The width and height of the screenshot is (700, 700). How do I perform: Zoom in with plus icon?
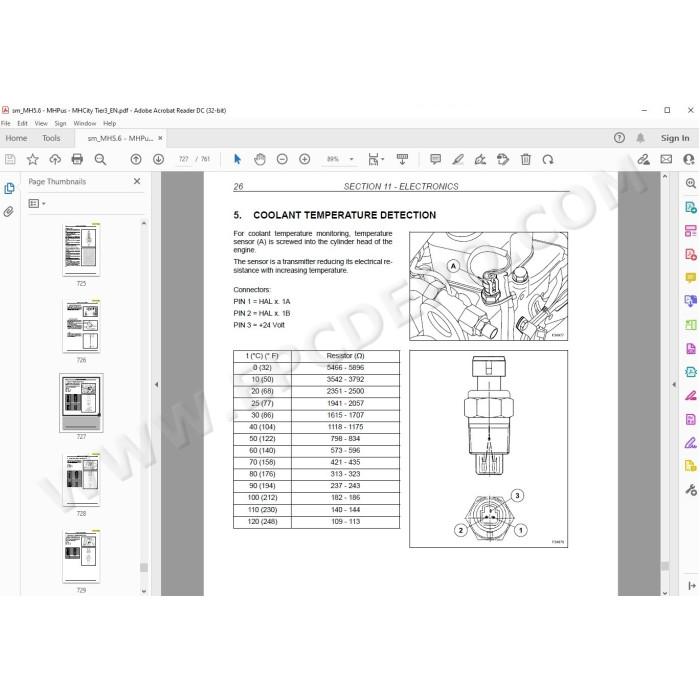point(304,159)
